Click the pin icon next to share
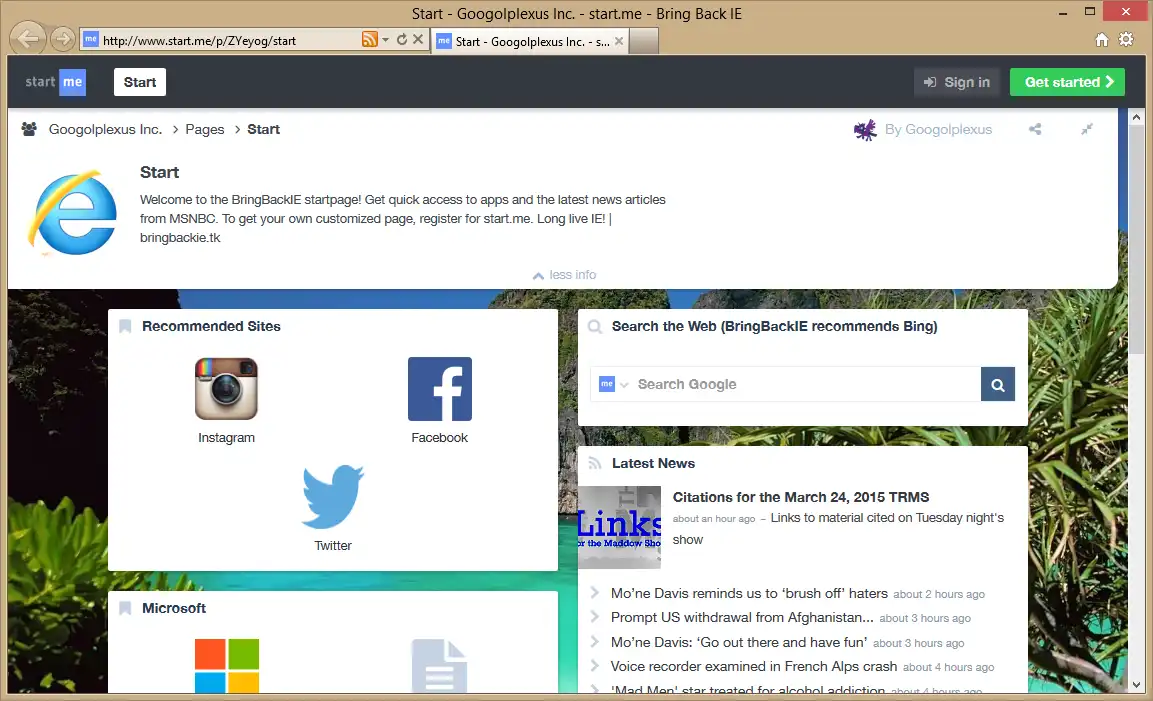This screenshot has height=701, width=1153. click(1087, 129)
